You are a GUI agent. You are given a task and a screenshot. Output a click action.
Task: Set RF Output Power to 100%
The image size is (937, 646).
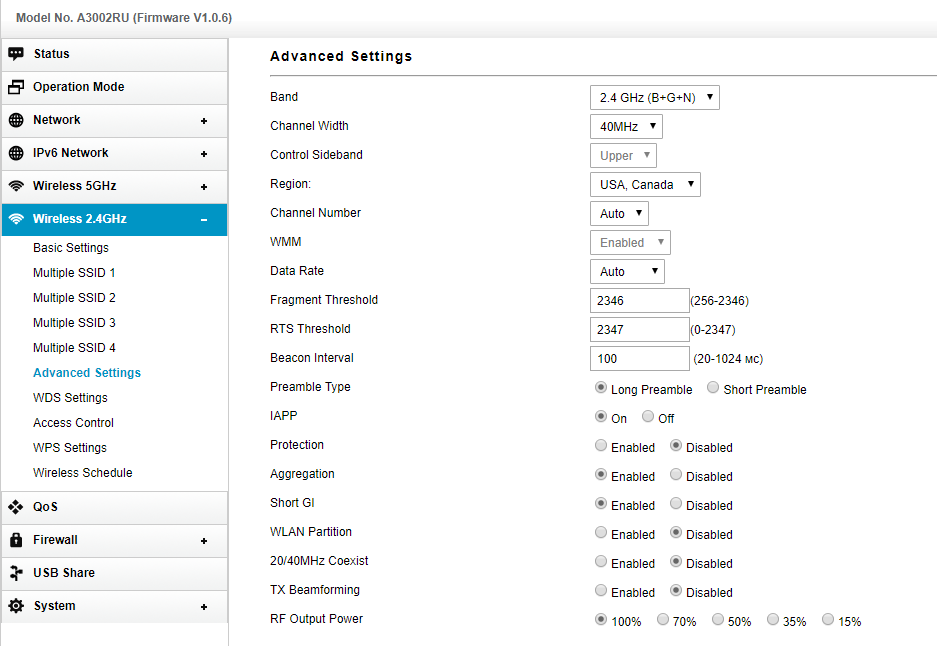601,619
